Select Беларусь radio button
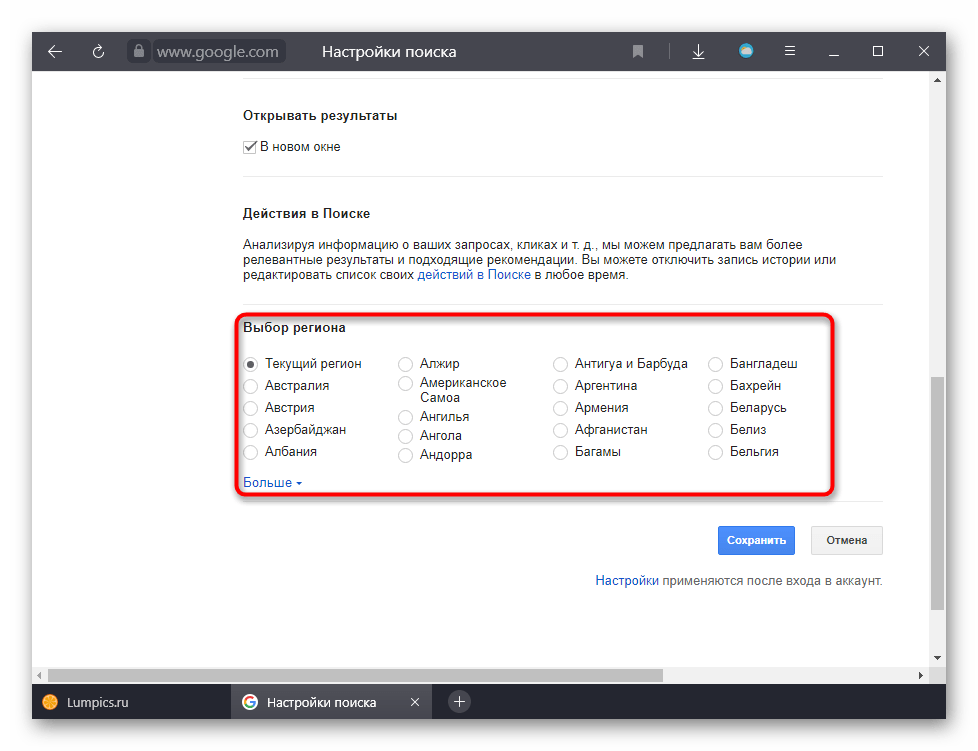The height and width of the screenshot is (751, 978). click(x=715, y=408)
